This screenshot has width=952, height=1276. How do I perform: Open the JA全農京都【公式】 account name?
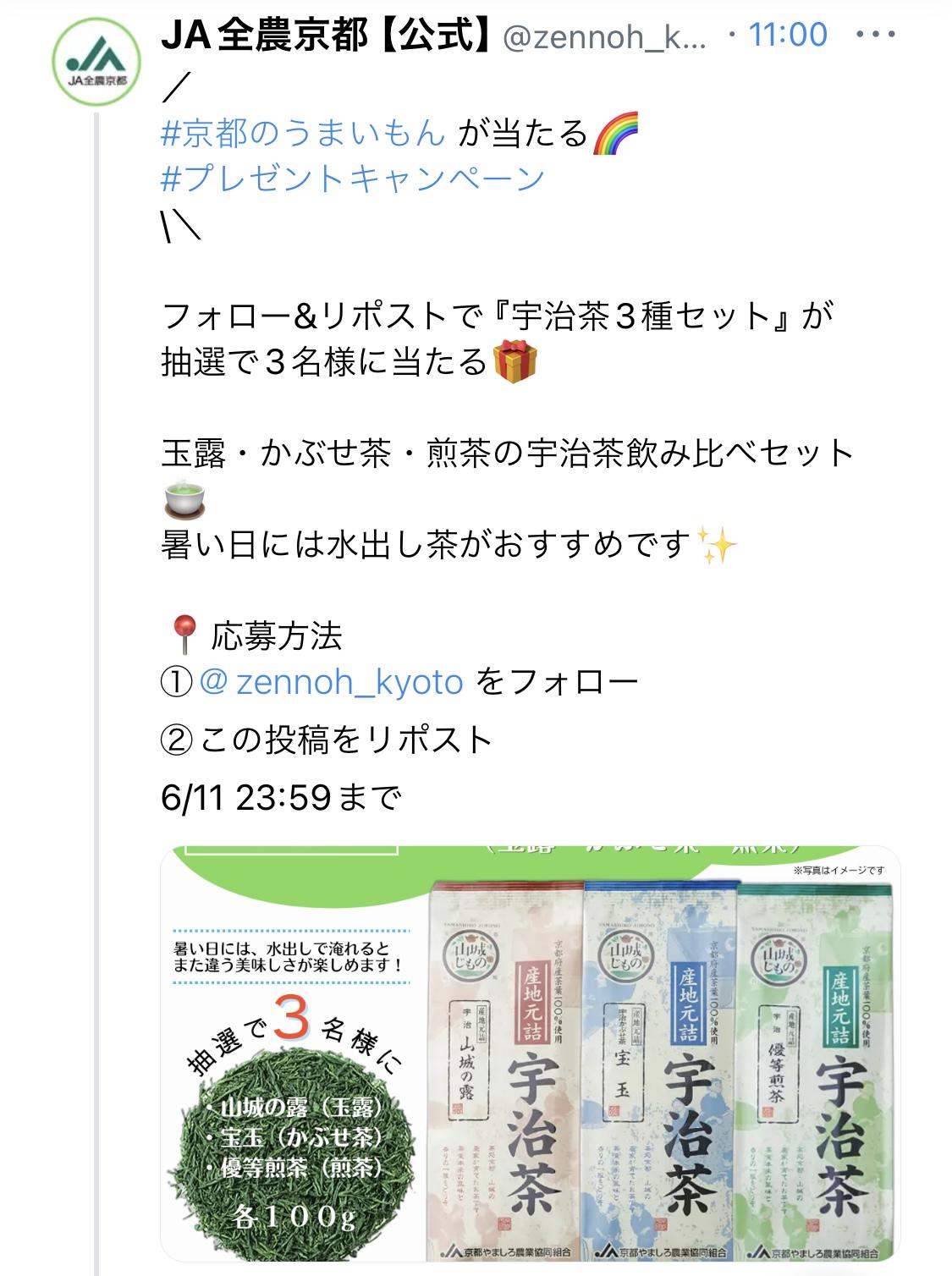[x=327, y=36]
